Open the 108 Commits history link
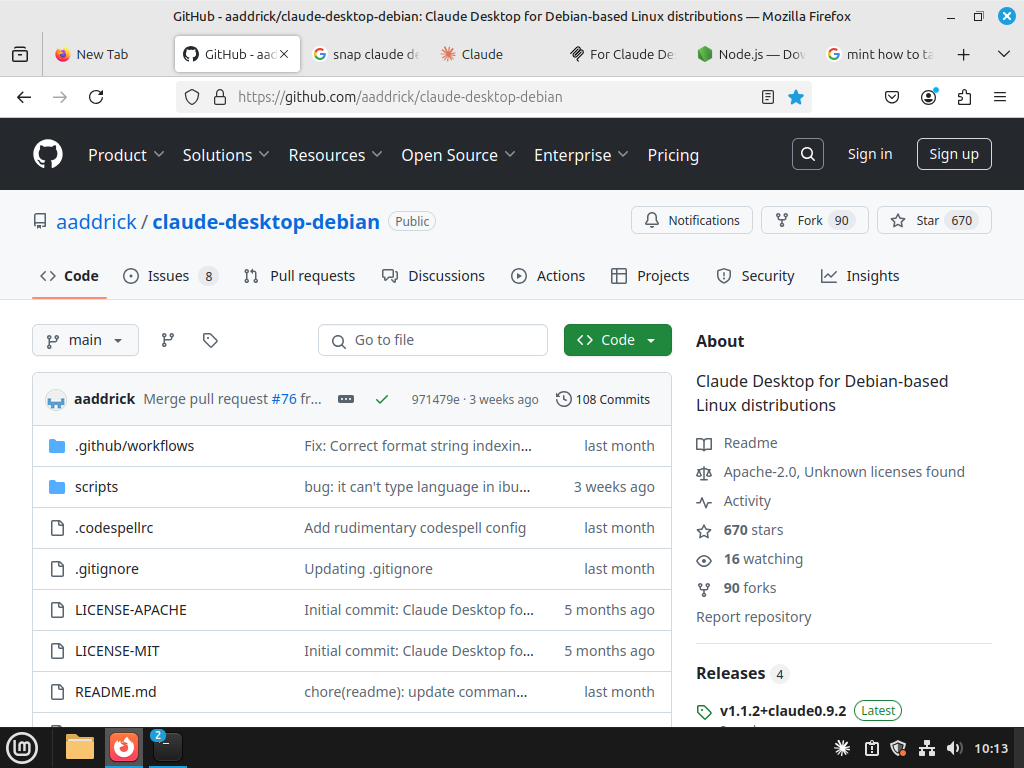The image size is (1024, 768). pyautogui.click(x=603, y=399)
